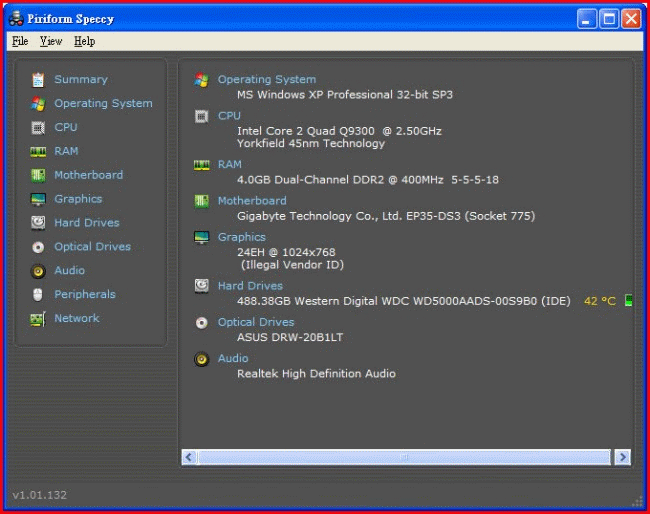This screenshot has width=650, height=514.
Task: Click the Audio speaker icon in sidebar
Action: click(x=38, y=271)
